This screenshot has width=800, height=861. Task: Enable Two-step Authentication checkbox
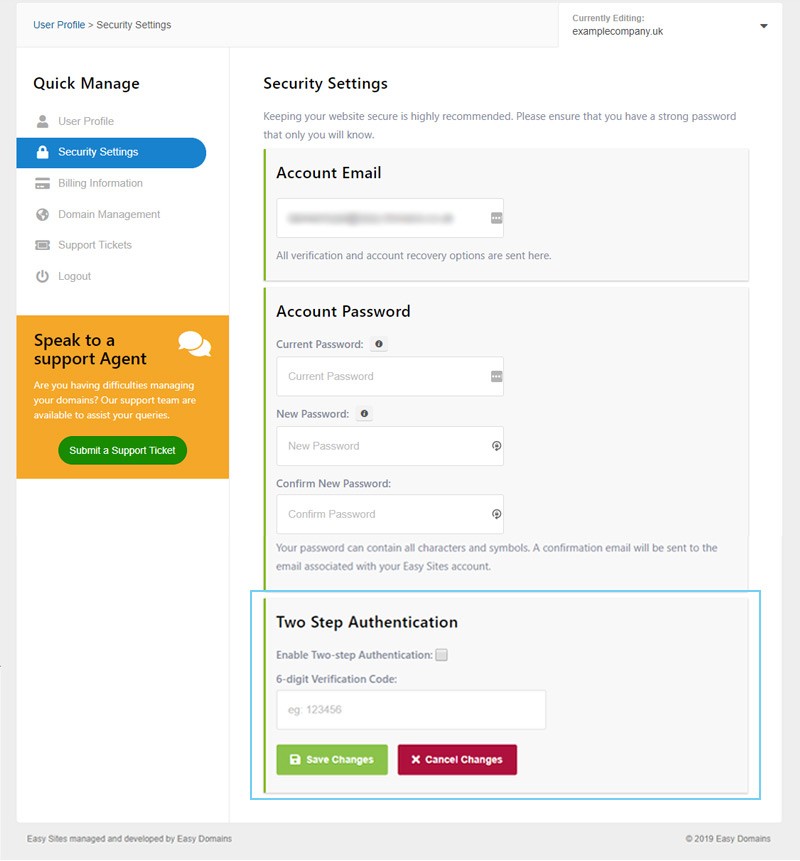pyautogui.click(x=441, y=655)
